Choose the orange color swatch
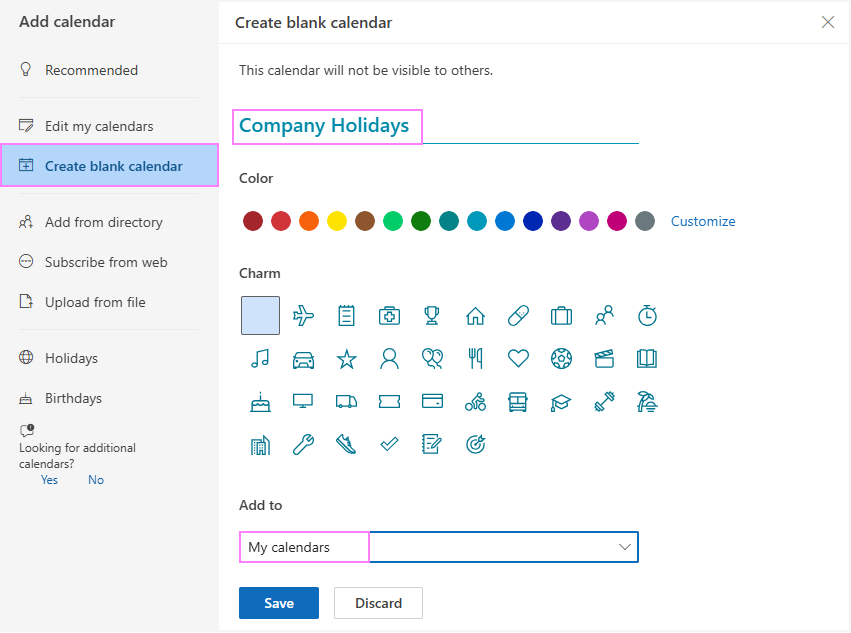 coord(309,221)
